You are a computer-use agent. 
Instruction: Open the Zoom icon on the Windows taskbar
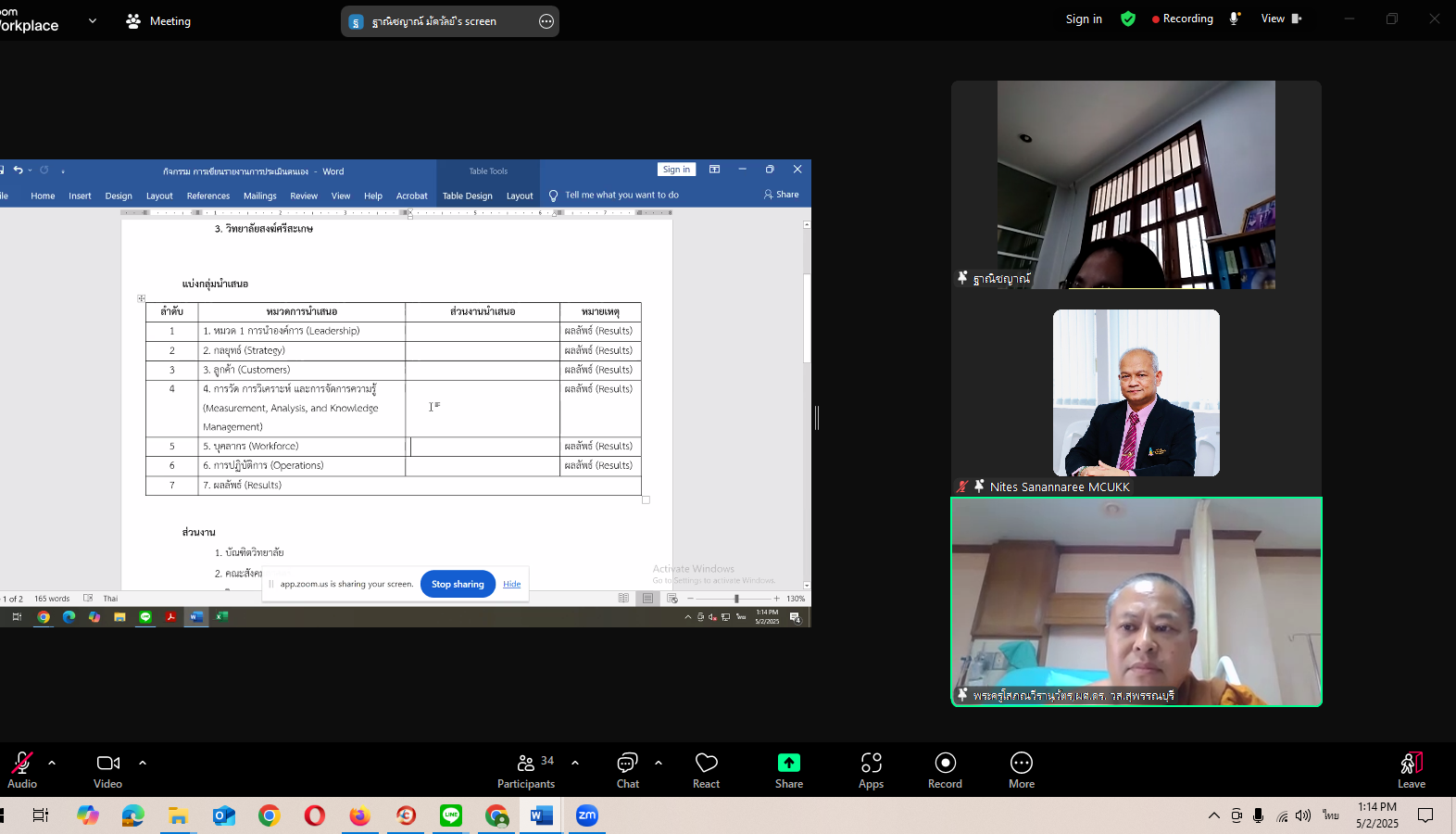point(587,815)
